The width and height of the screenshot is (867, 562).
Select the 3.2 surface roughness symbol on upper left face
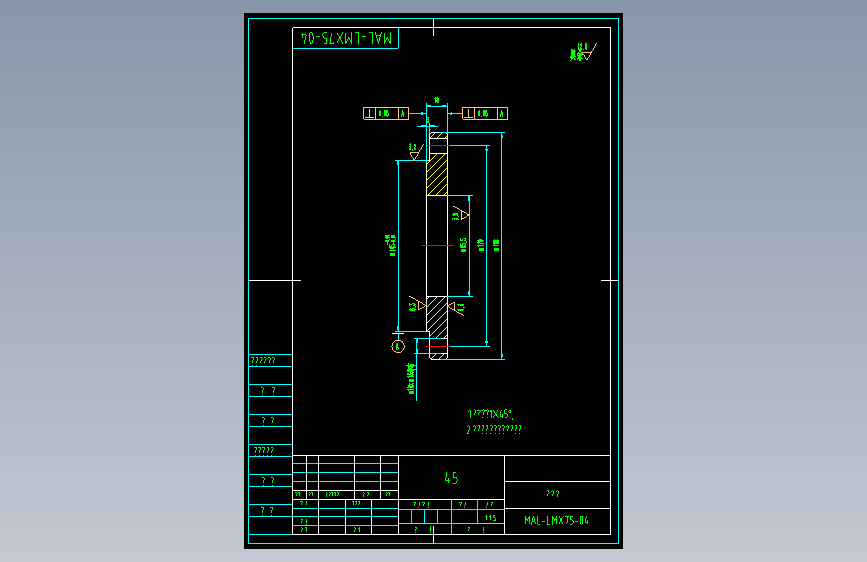(x=416, y=152)
